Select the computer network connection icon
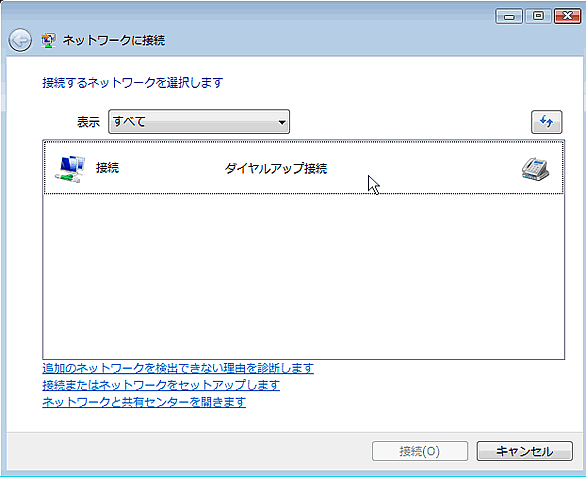Image resolution: width=586 pixels, height=477 pixels. [70, 169]
